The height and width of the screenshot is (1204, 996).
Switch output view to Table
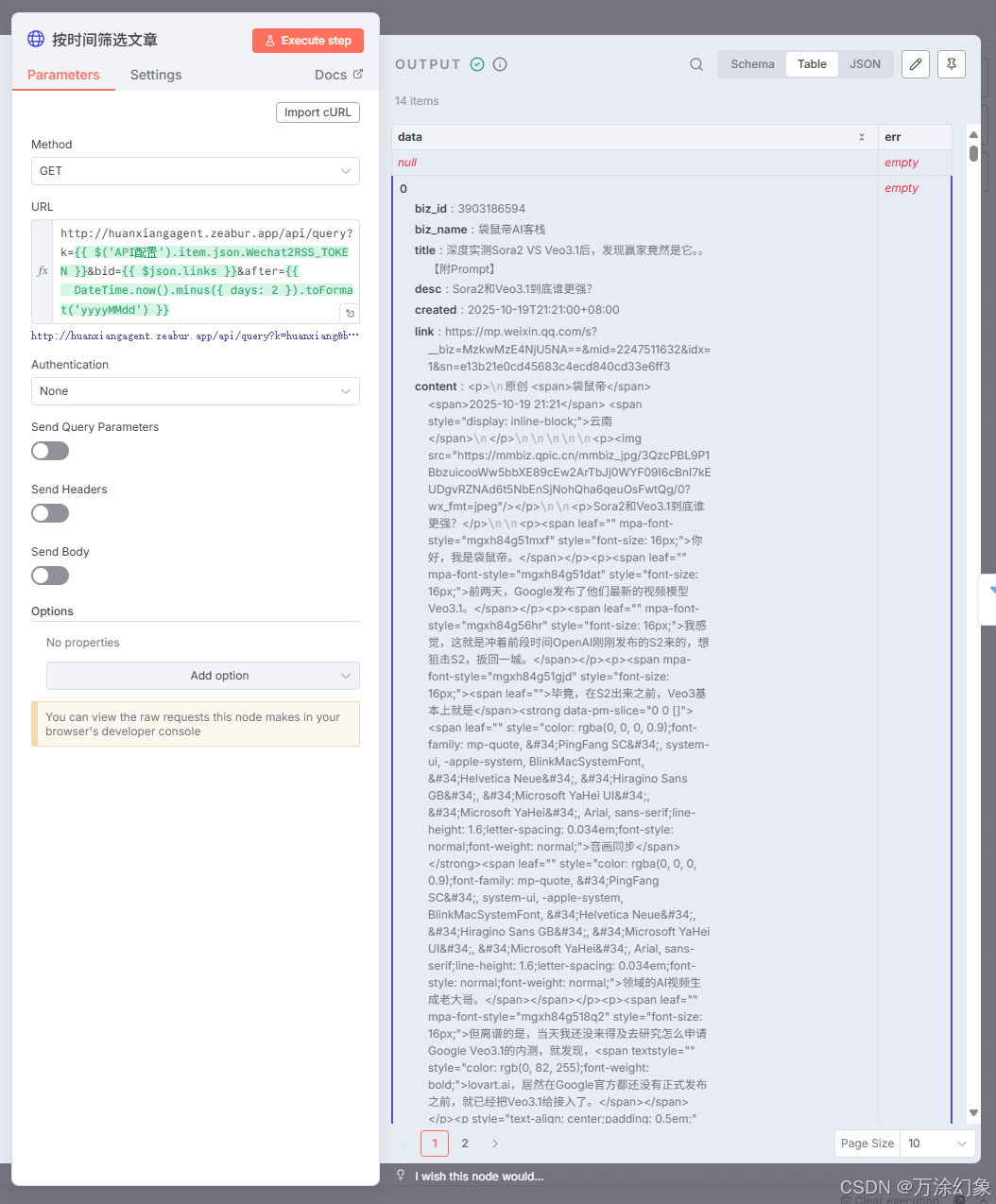point(812,64)
